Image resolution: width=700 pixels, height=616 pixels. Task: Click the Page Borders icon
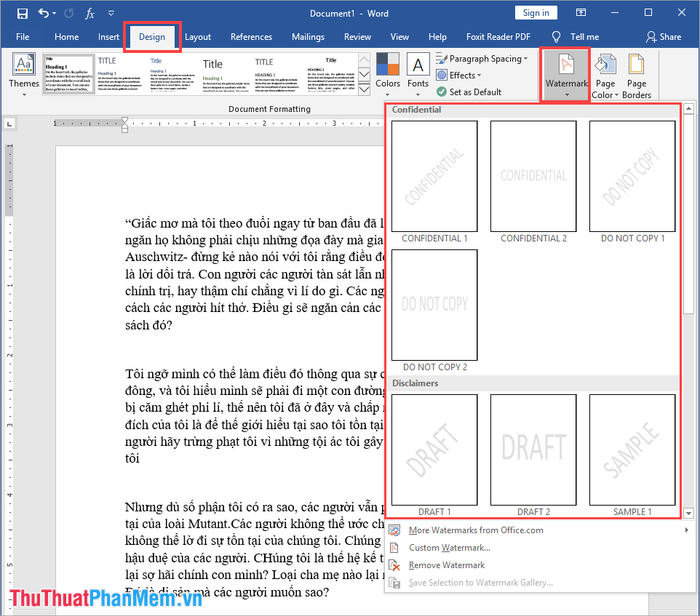[637, 75]
